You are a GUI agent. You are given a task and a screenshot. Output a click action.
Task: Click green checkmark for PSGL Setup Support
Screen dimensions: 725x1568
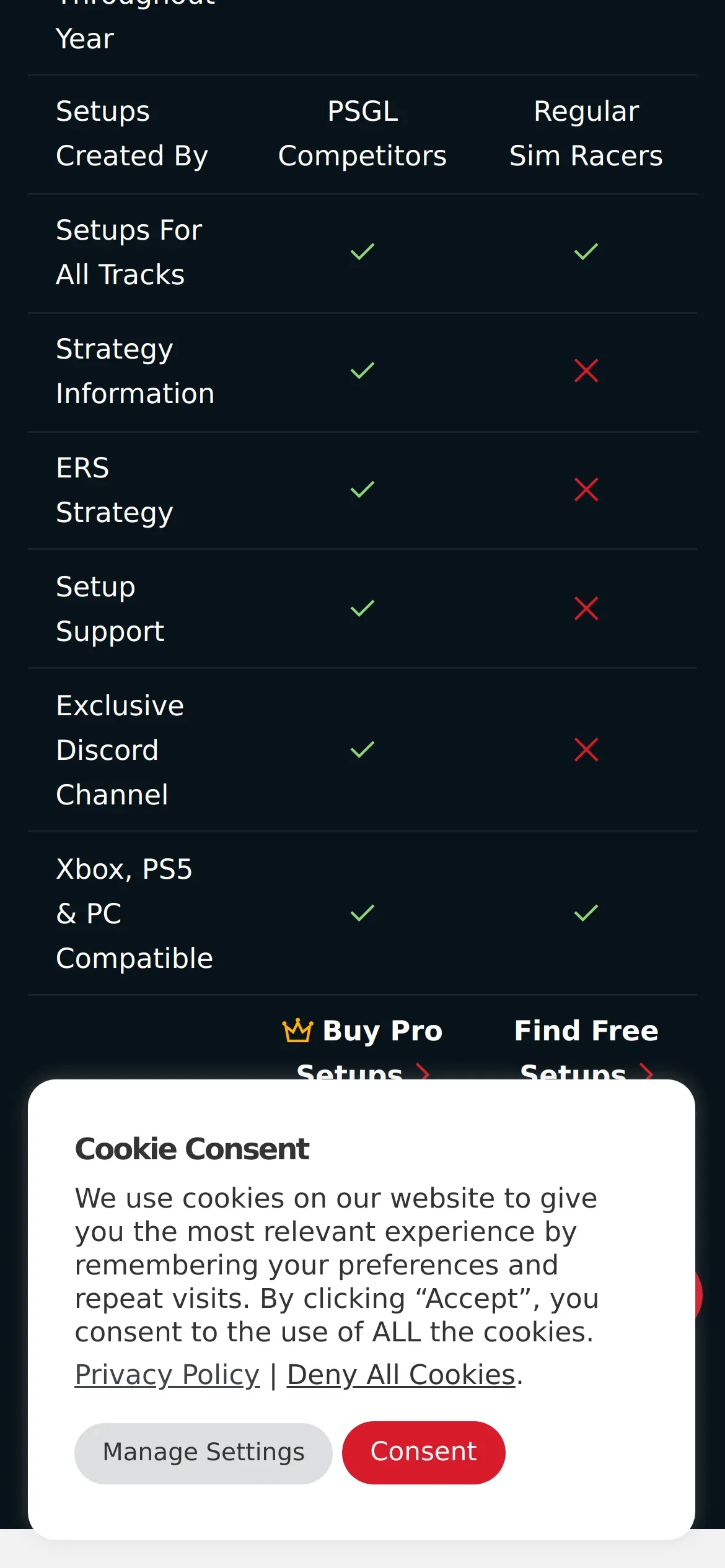[x=362, y=609]
